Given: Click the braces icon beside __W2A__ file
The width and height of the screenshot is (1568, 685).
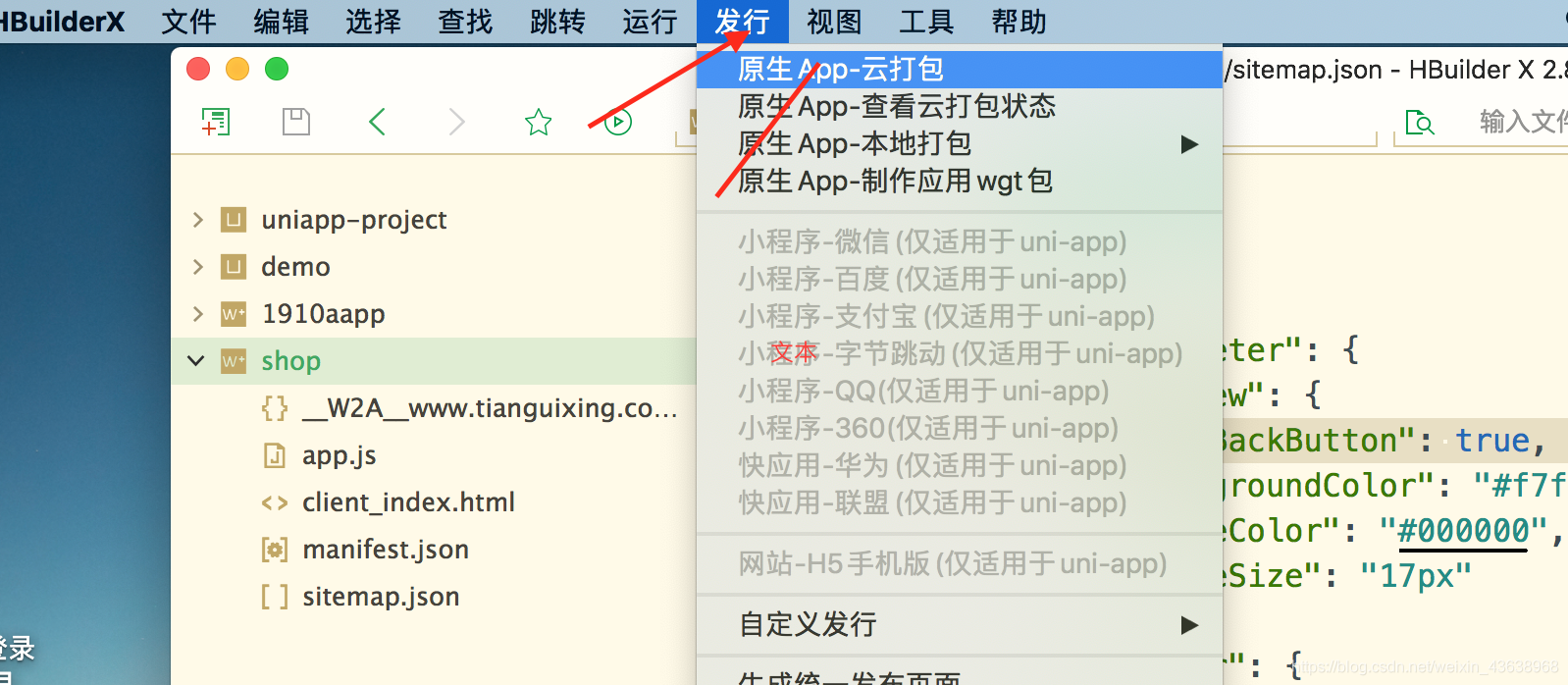Looking at the screenshot, I should (x=275, y=407).
